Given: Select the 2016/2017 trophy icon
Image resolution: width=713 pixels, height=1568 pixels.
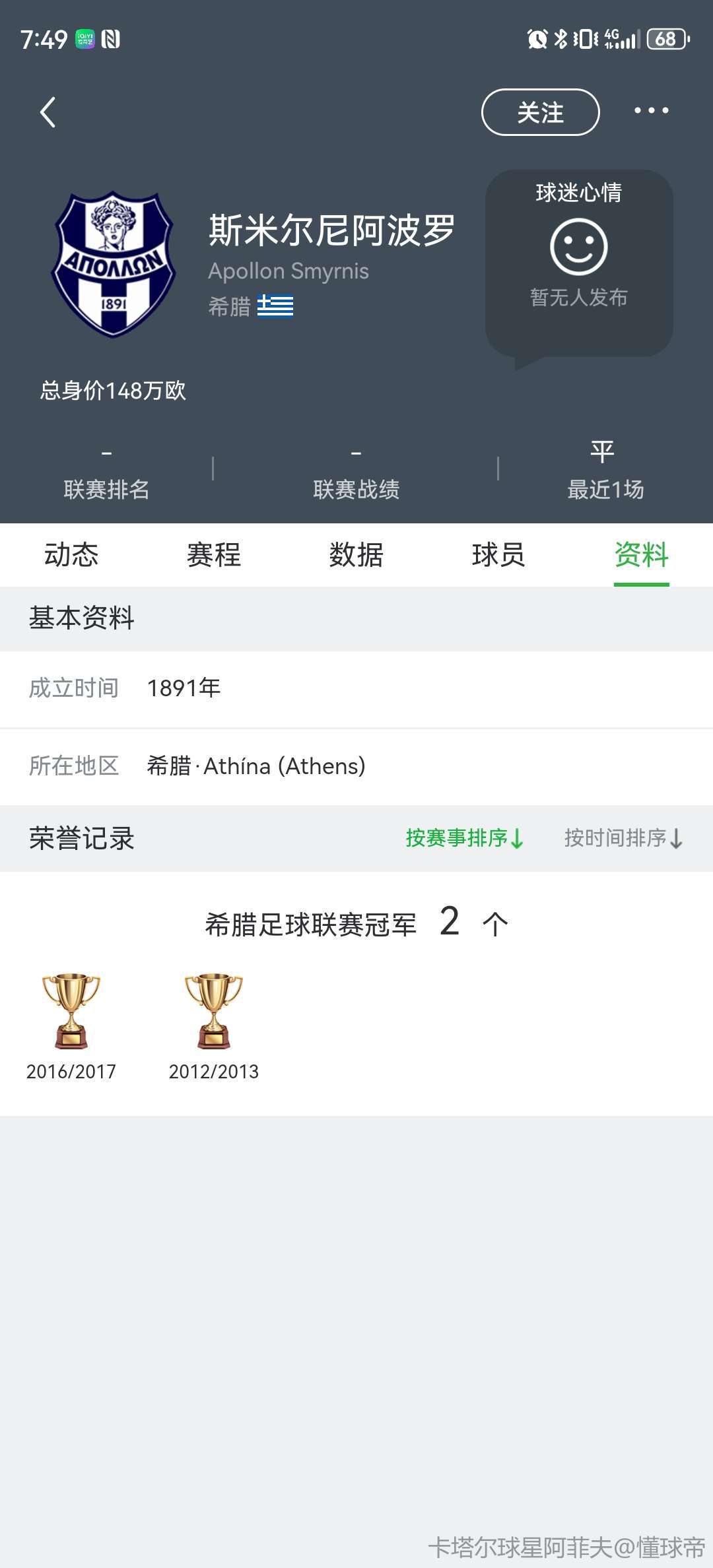Looking at the screenshot, I should pyautogui.click(x=71, y=1010).
